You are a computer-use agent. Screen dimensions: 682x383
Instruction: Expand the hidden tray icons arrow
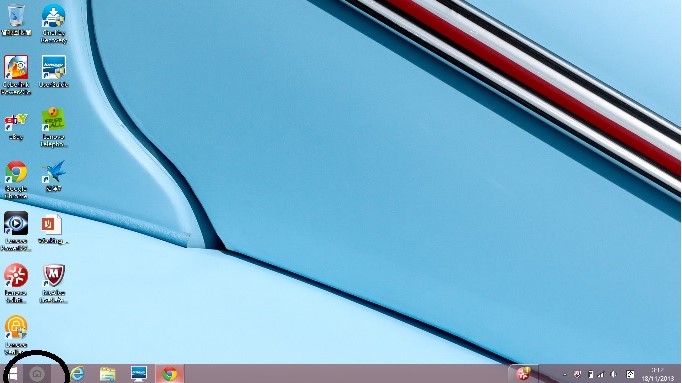[x=565, y=374]
